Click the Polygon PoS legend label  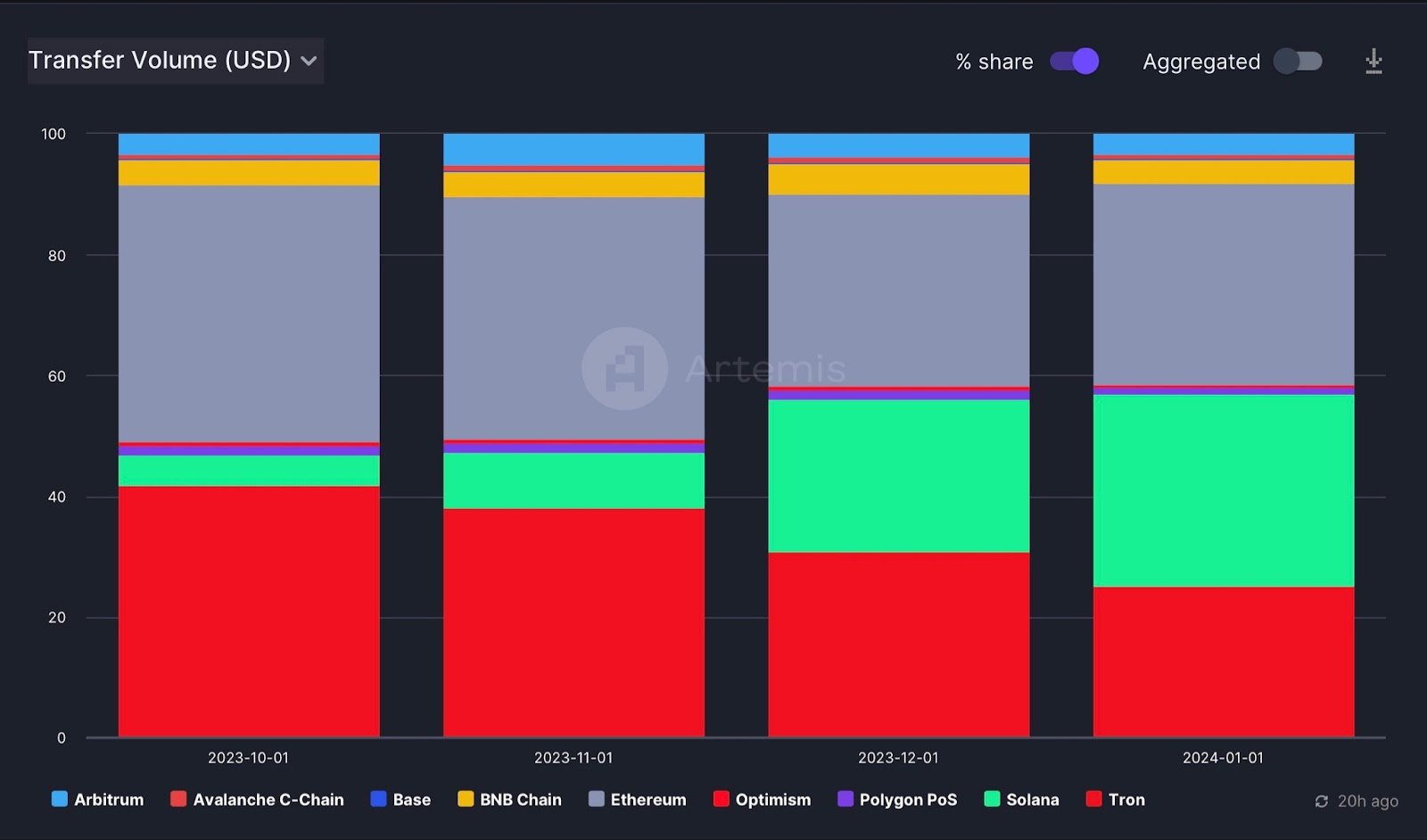908,800
